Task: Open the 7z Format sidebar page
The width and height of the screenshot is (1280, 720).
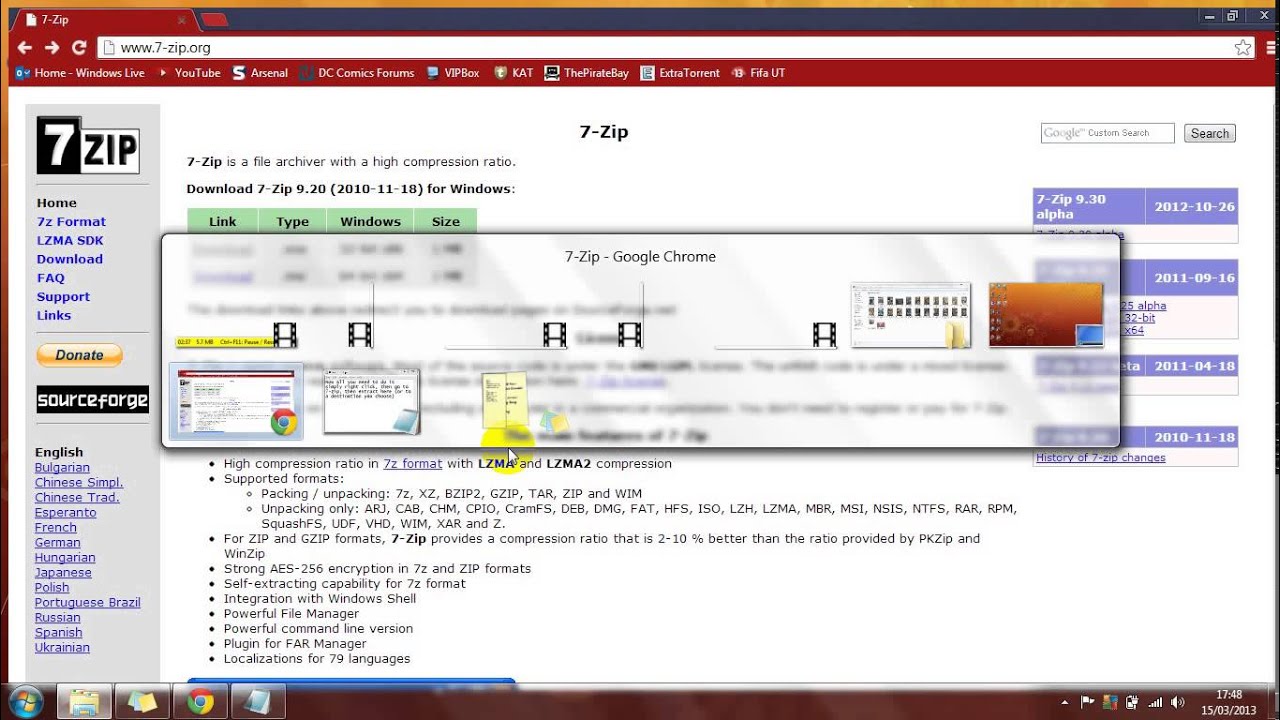Action: pos(71,222)
